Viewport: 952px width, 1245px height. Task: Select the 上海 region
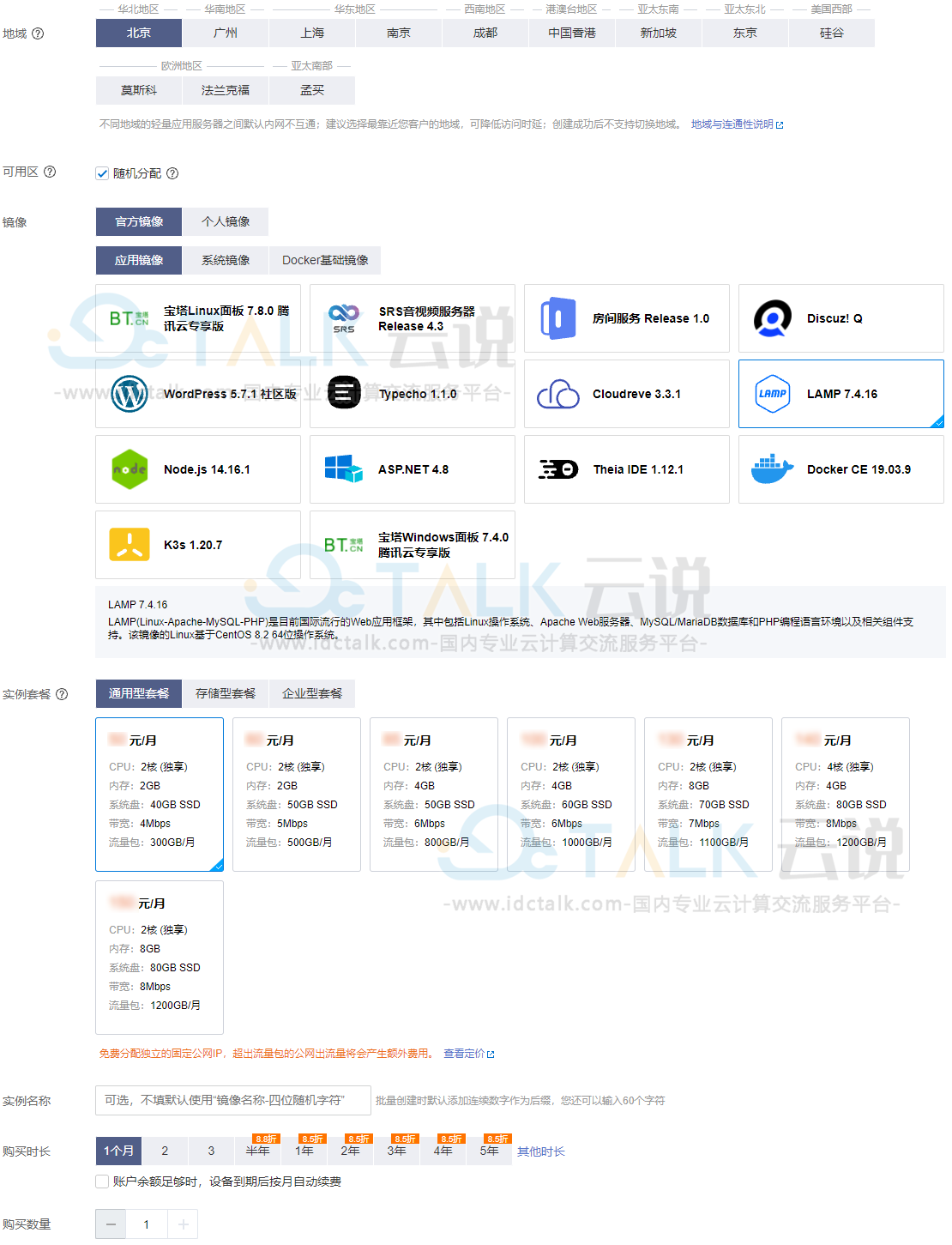coord(312,33)
